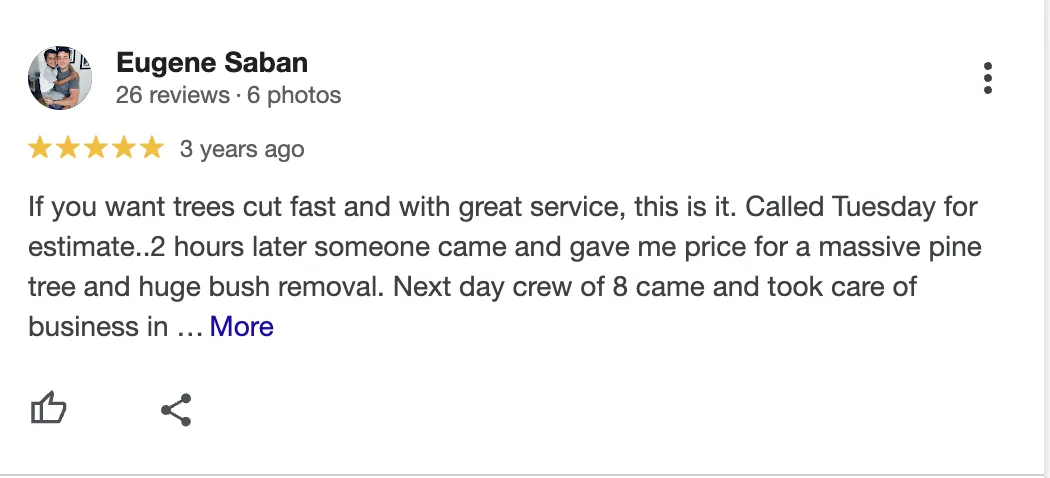
Task: Click the ellipsis before the More link
Action: pyautogui.click(x=190, y=330)
